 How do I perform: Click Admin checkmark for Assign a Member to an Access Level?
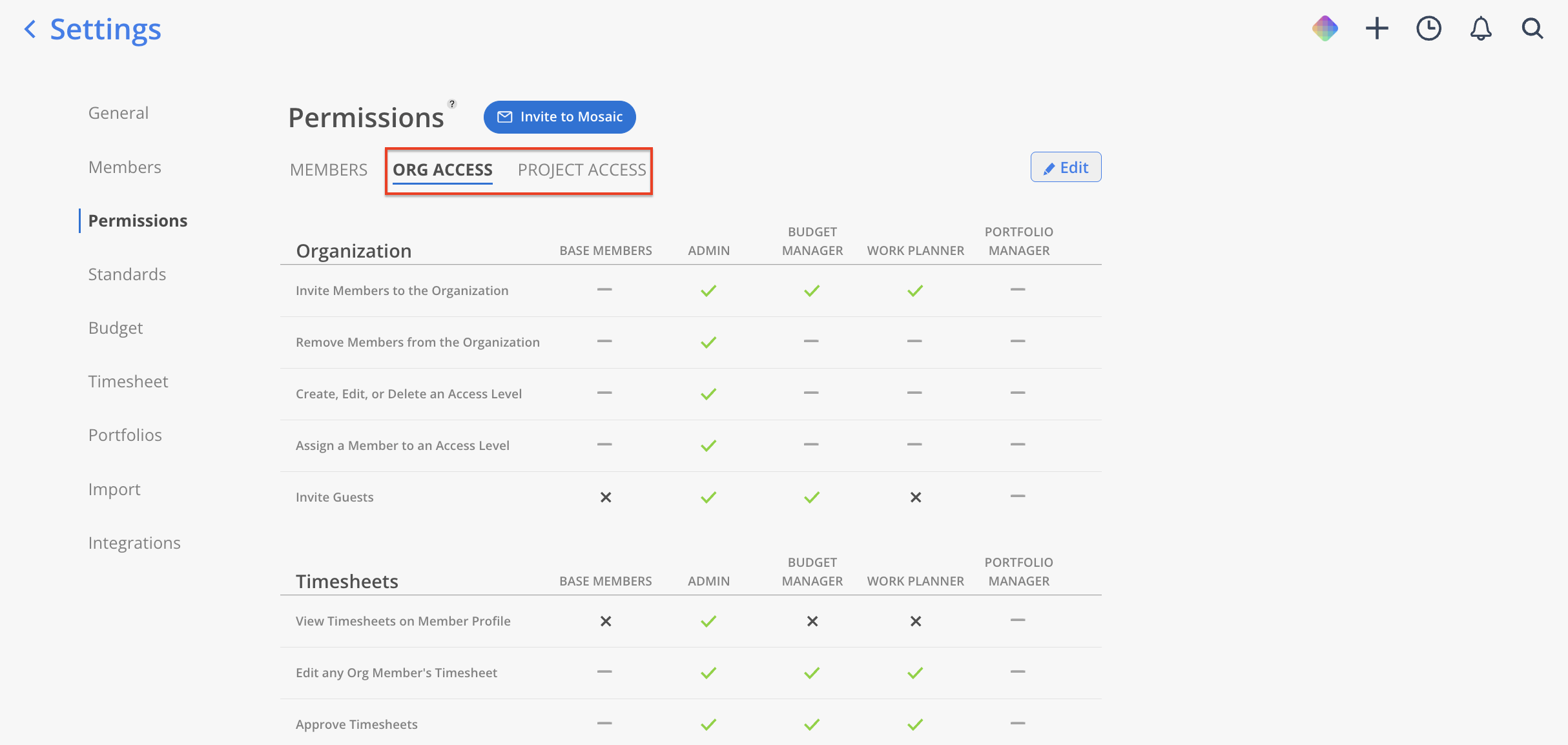(708, 445)
